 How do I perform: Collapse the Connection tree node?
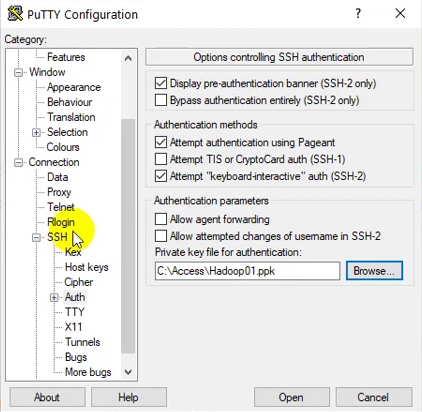(x=19, y=162)
